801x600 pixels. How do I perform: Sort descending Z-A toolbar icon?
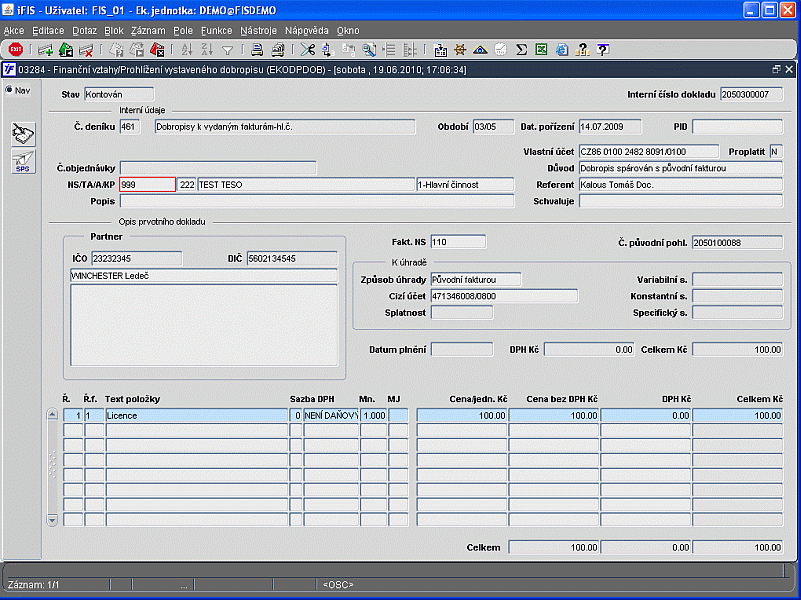207,50
